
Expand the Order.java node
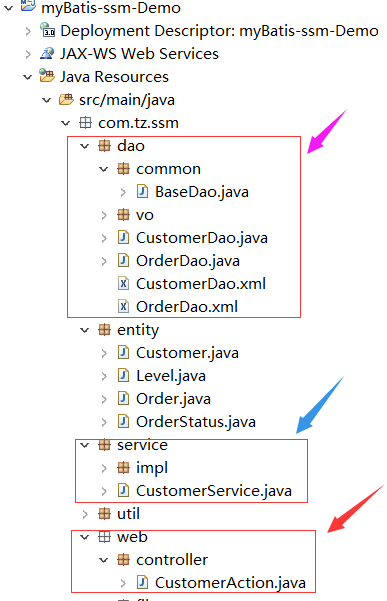tap(104, 399)
